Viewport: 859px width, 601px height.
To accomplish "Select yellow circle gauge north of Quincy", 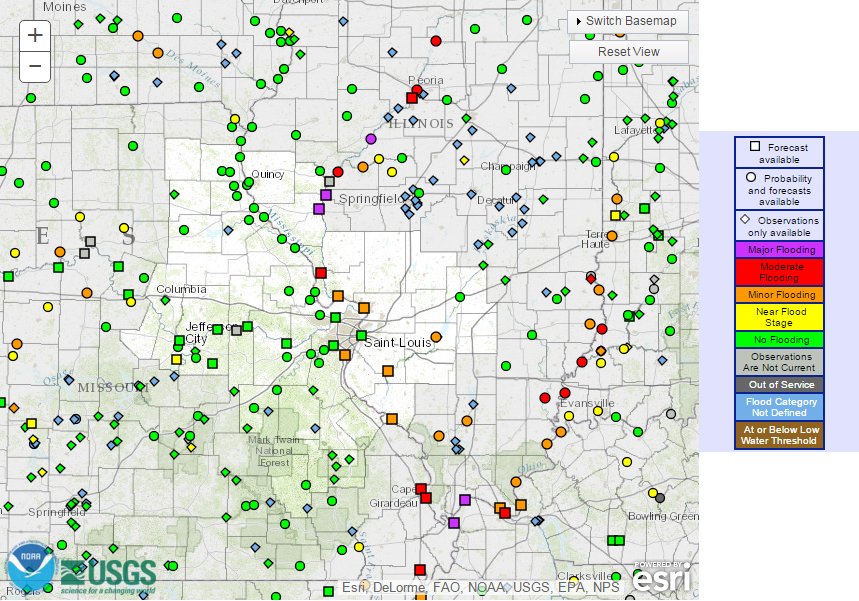I will click(235, 119).
